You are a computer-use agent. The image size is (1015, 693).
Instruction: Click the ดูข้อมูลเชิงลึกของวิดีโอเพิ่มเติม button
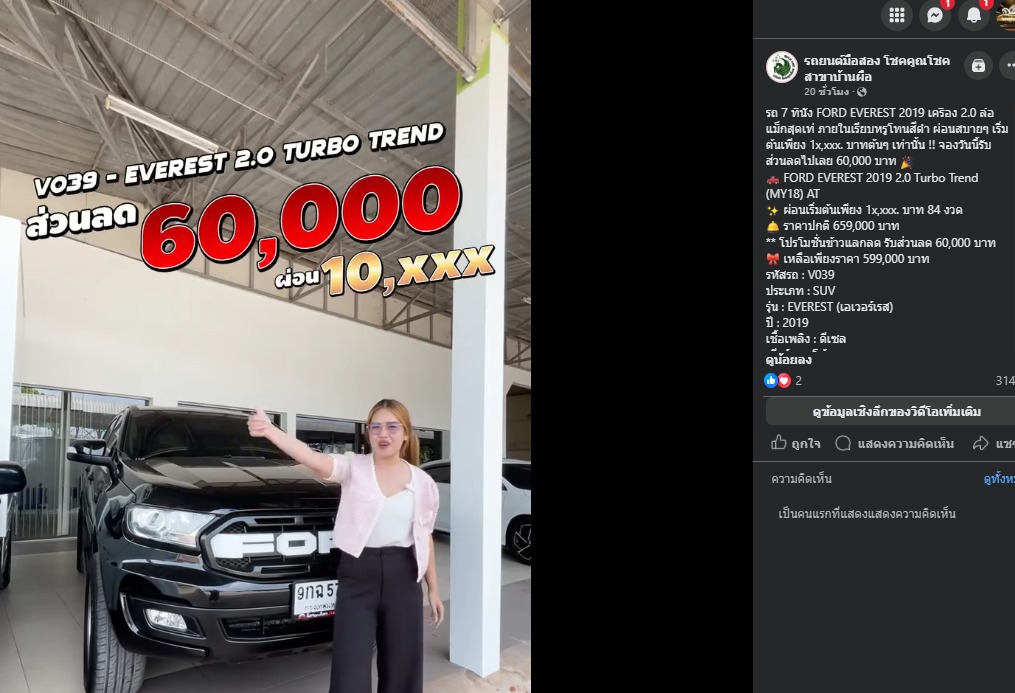891,412
